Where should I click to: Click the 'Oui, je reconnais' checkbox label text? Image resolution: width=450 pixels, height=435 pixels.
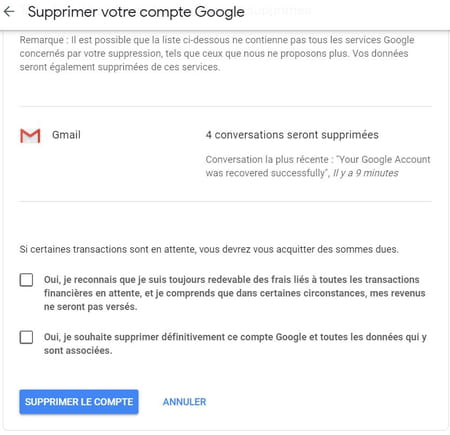point(235,293)
